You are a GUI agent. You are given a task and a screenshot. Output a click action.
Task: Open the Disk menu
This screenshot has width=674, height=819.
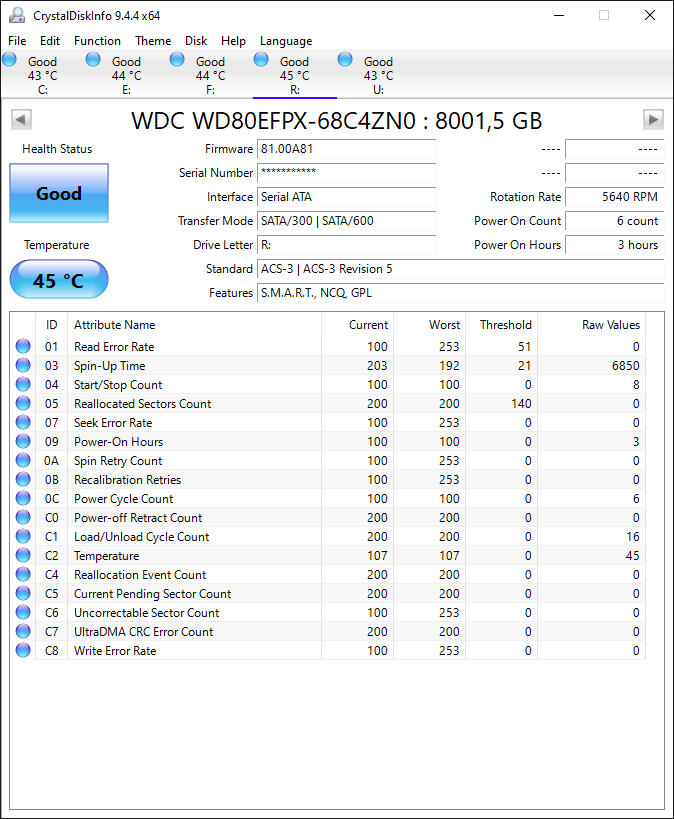[196, 41]
